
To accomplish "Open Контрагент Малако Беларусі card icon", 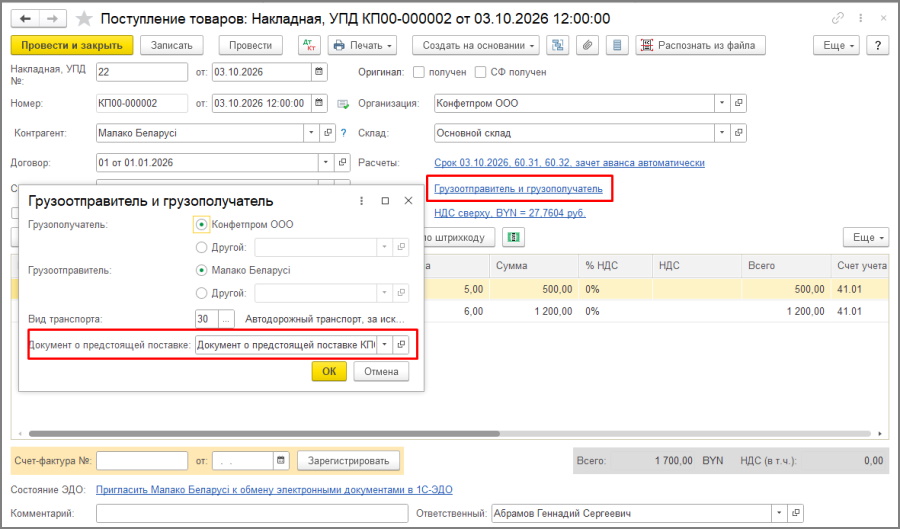I will tap(328, 133).
